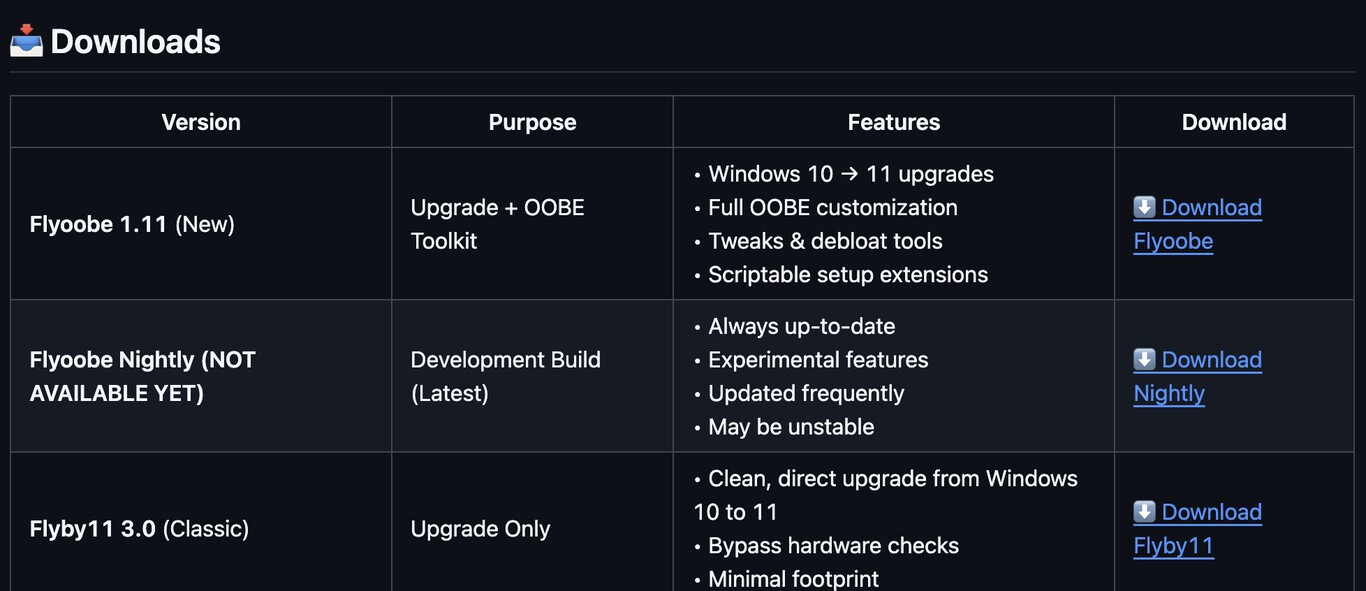This screenshot has width=1366, height=591.
Task: Click the Bypass hardware checks feature line
Action: [833, 545]
